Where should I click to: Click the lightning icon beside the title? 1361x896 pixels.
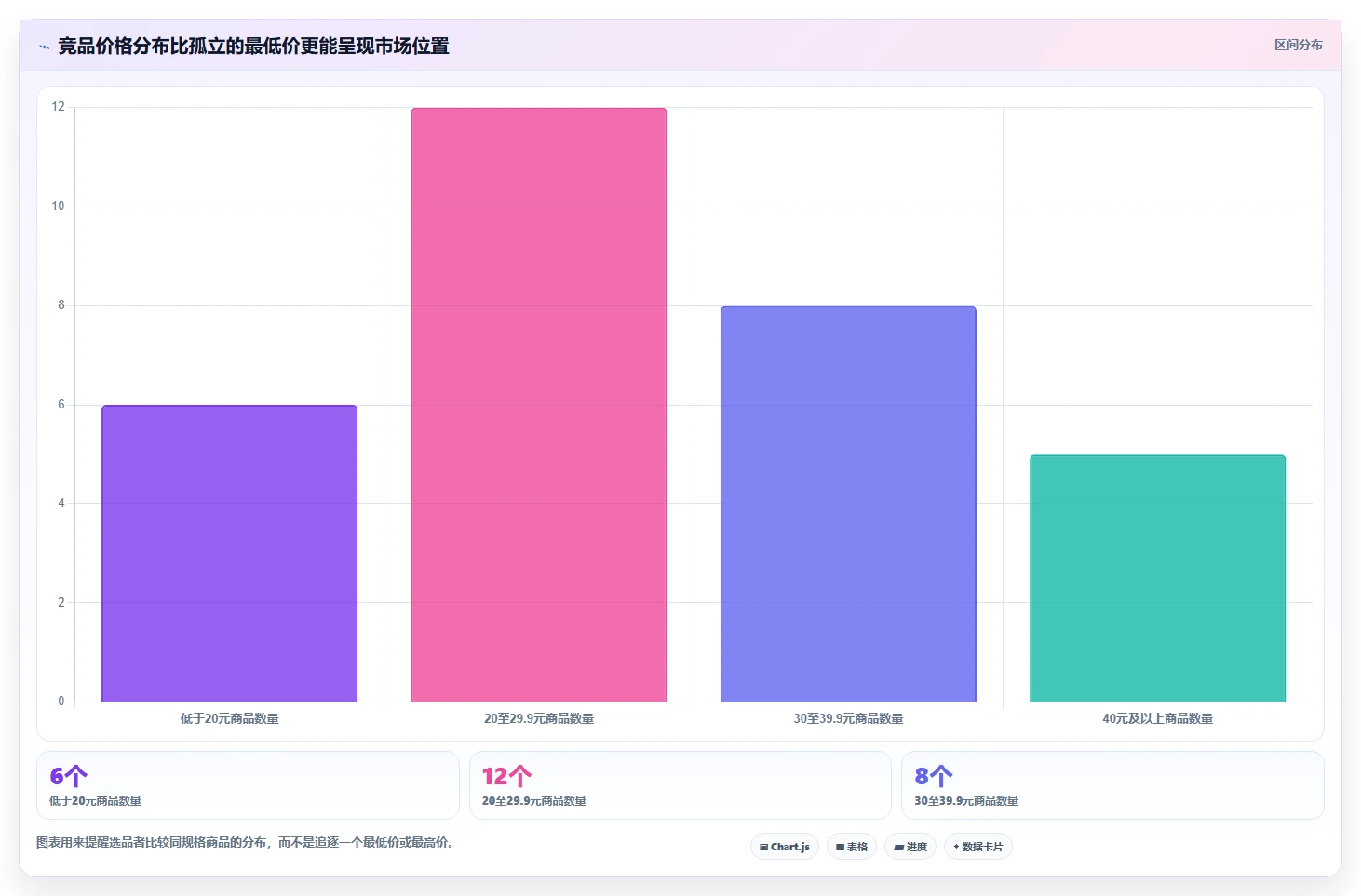coord(44,47)
